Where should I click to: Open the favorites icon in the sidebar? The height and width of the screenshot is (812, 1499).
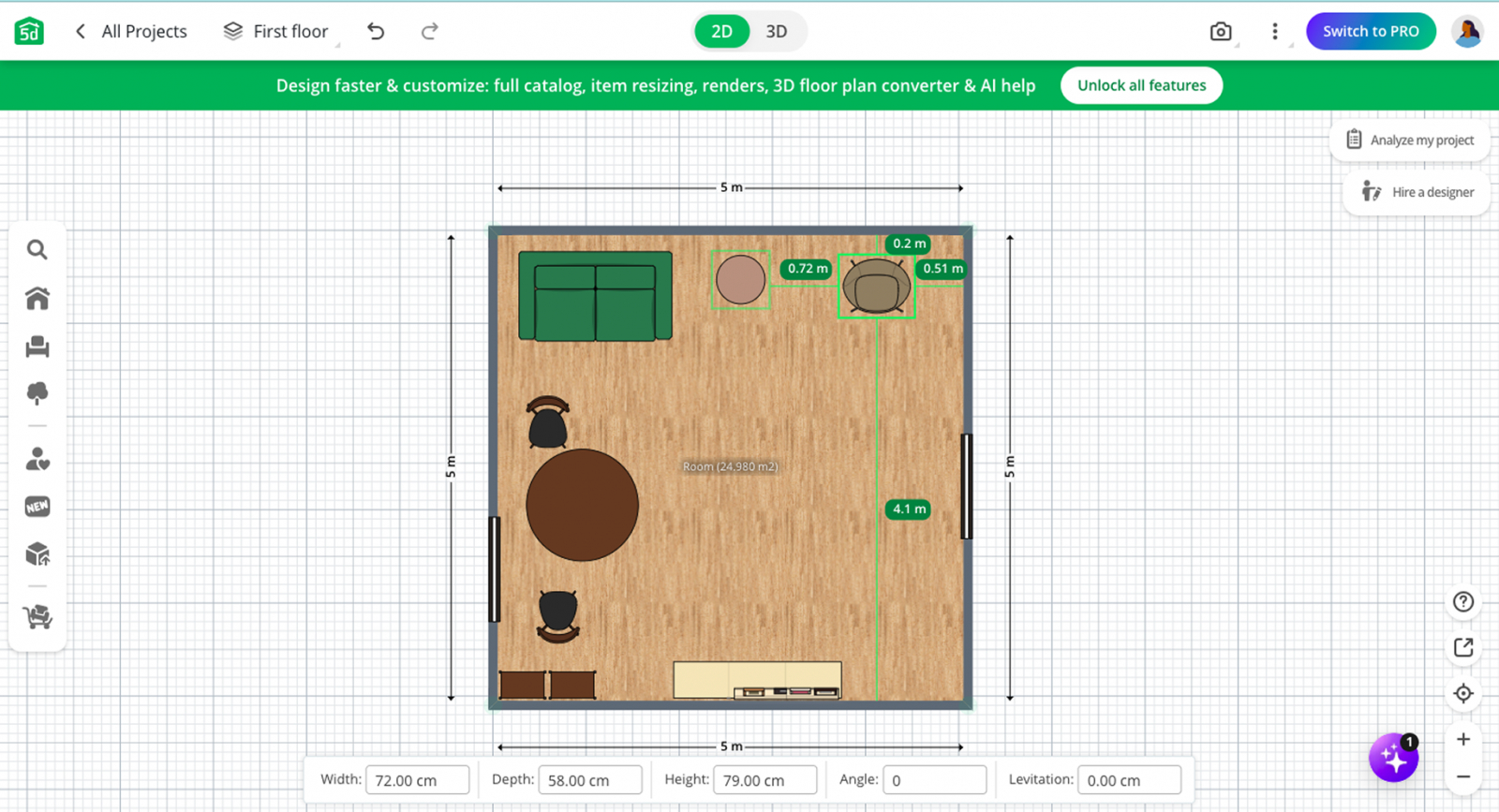tap(37, 459)
